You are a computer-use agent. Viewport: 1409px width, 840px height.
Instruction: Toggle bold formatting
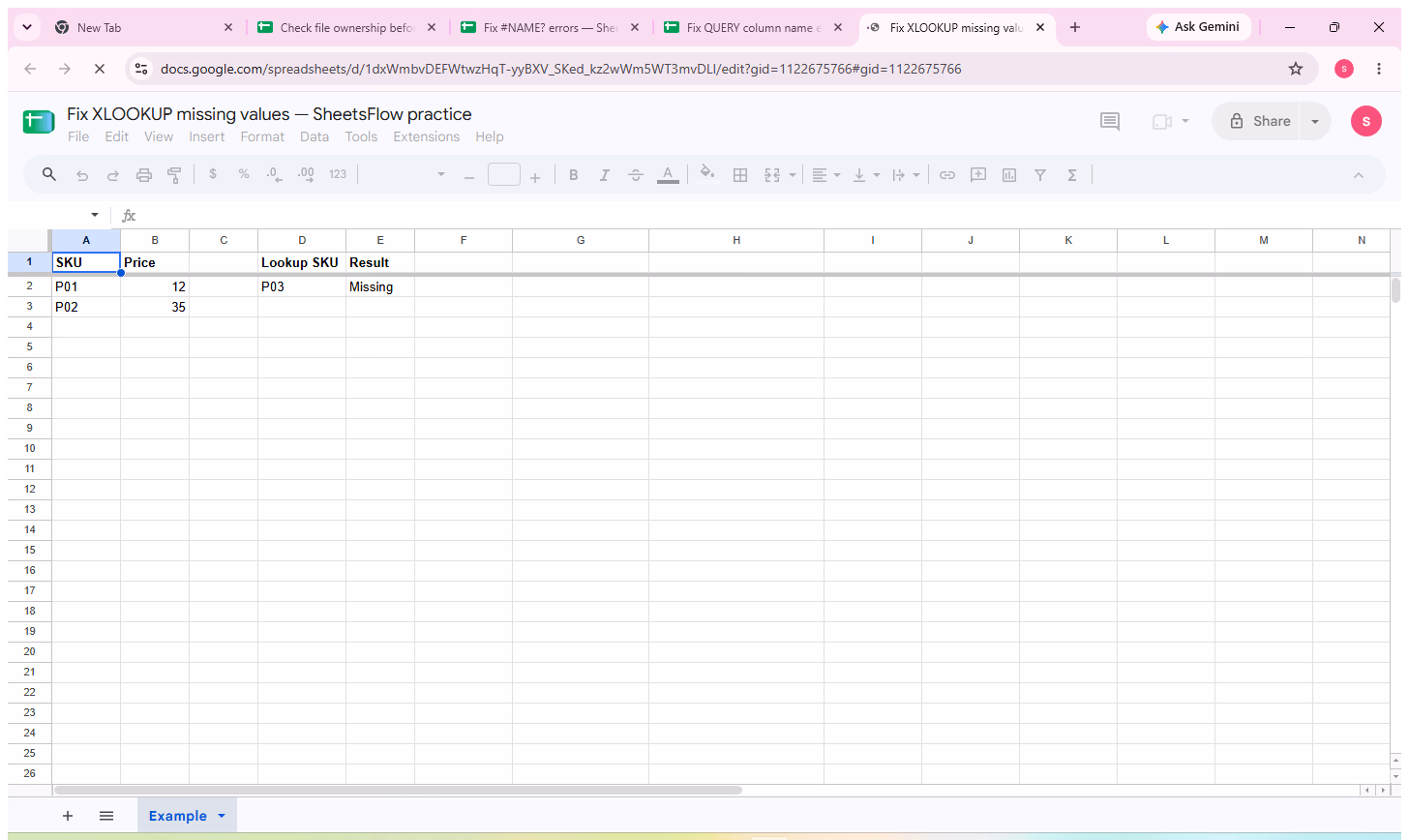coord(574,175)
